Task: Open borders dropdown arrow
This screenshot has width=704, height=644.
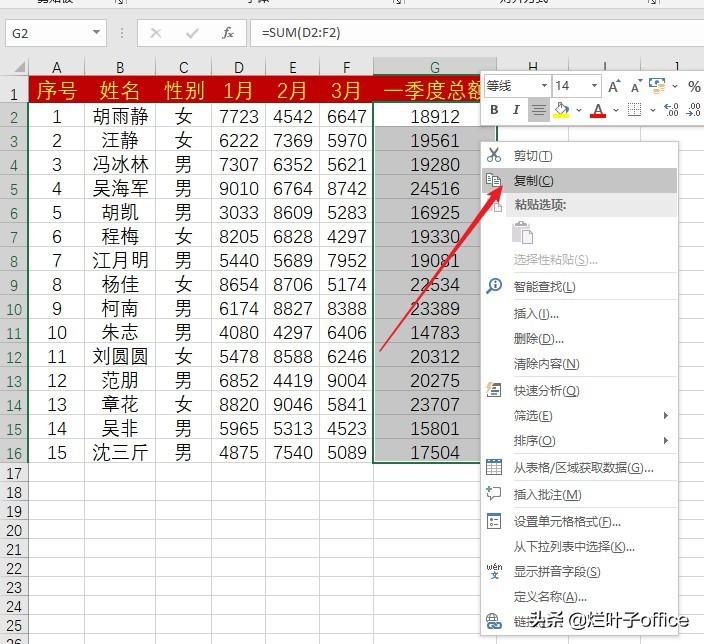Action: [652, 110]
